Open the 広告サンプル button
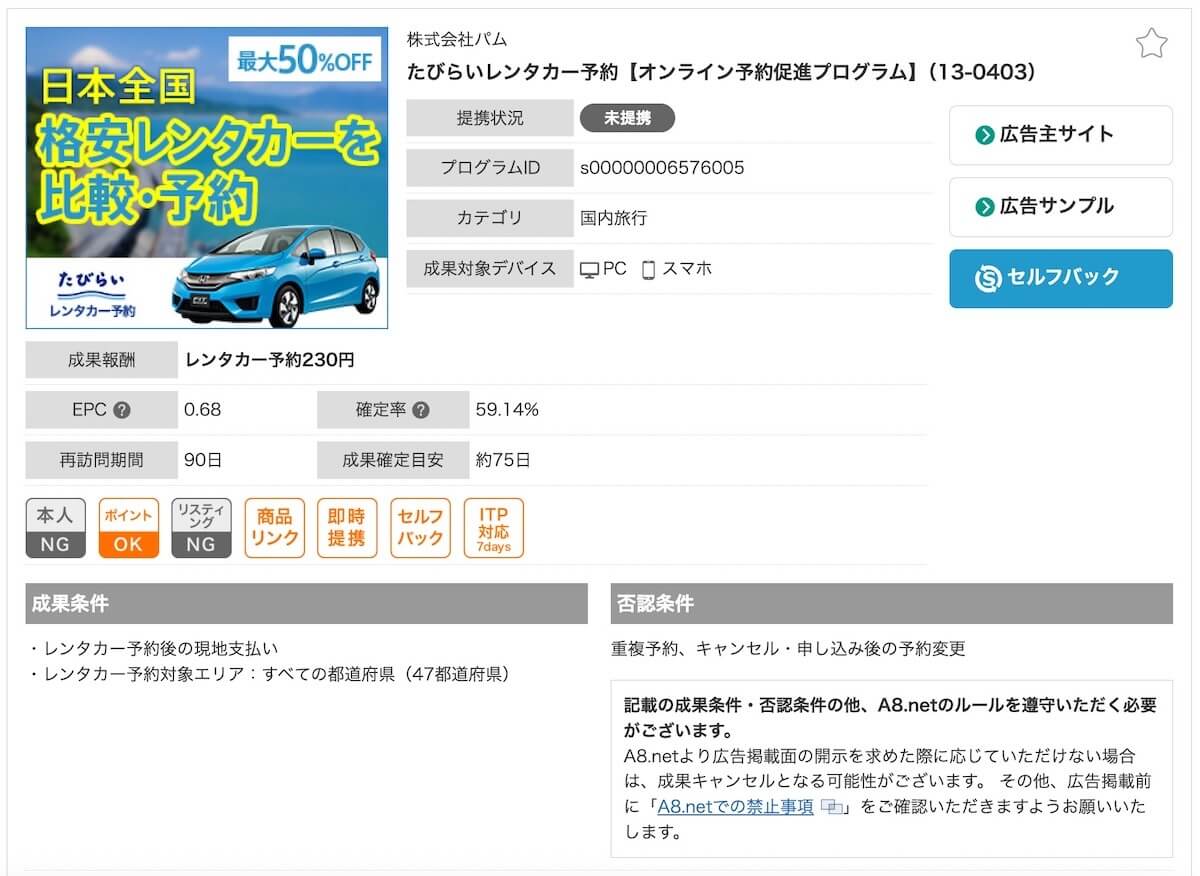Image resolution: width=1200 pixels, height=876 pixels. pyautogui.click(x=1060, y=207)
